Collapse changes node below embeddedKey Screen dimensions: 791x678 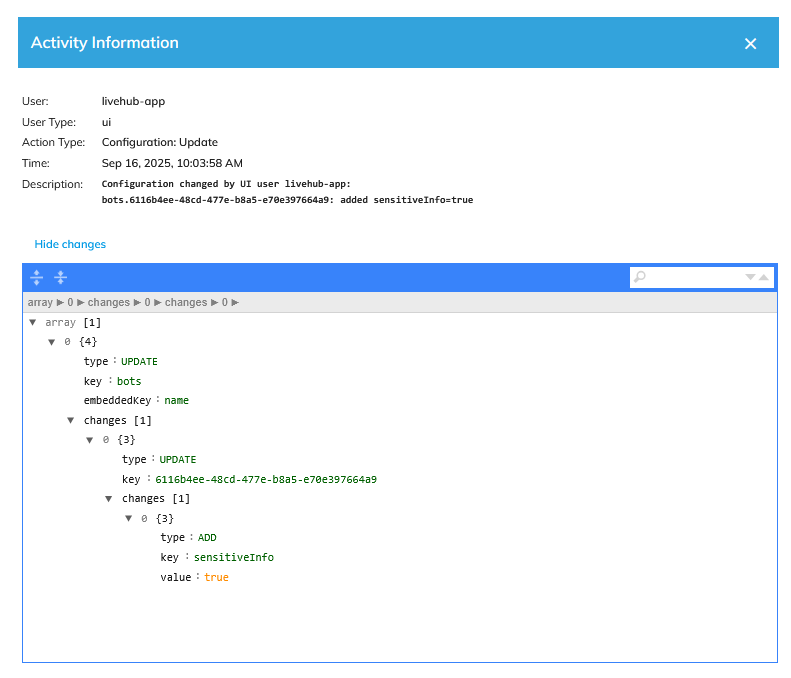click(71, 420)
